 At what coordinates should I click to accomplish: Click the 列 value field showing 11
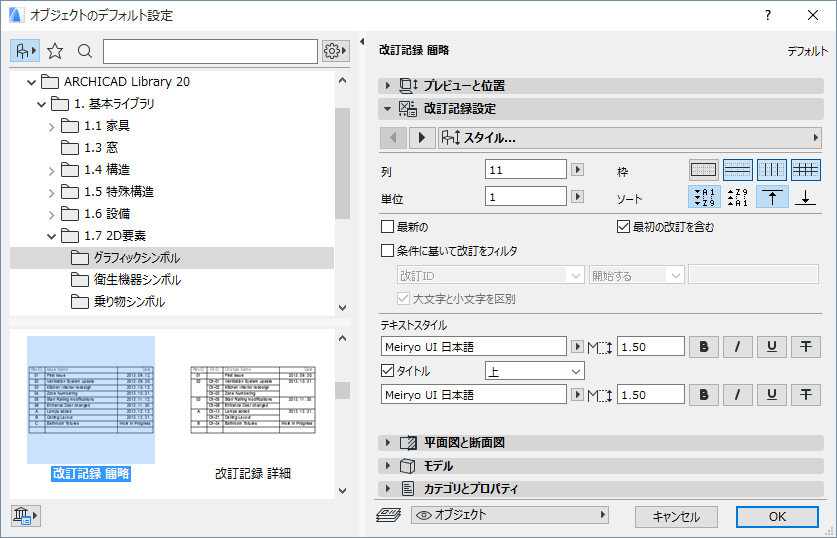coord(526,170)
